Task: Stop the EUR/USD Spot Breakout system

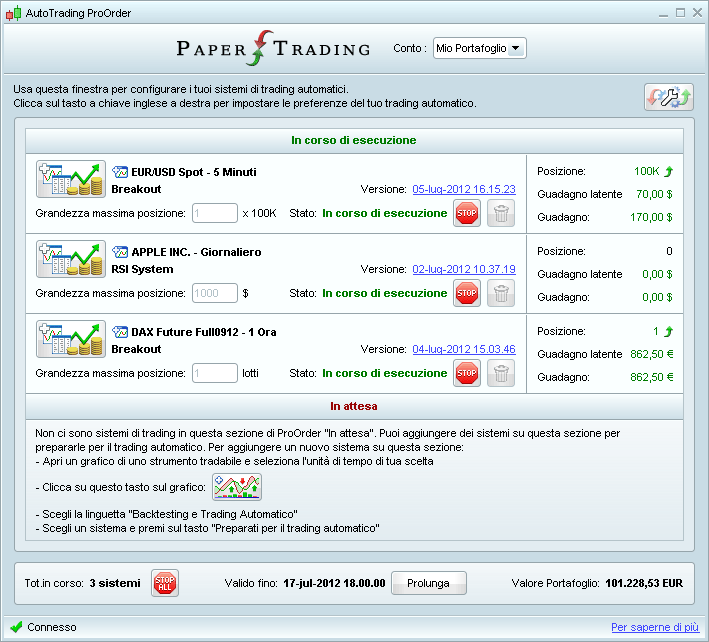Action: [x=467, y=213]
